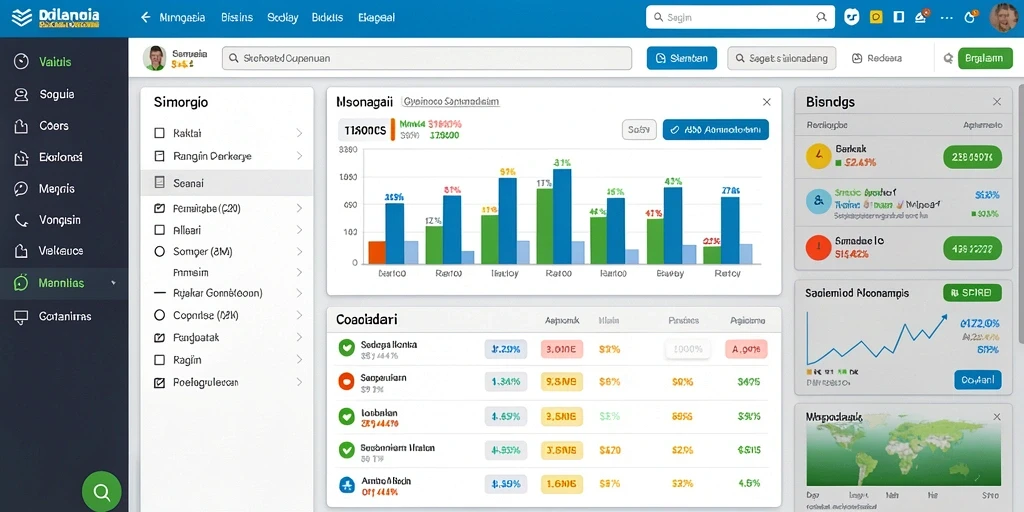This screenshot has width=1024, height=512.
Task: Select the Soguia sidebar icon
Action: (22, 95)
